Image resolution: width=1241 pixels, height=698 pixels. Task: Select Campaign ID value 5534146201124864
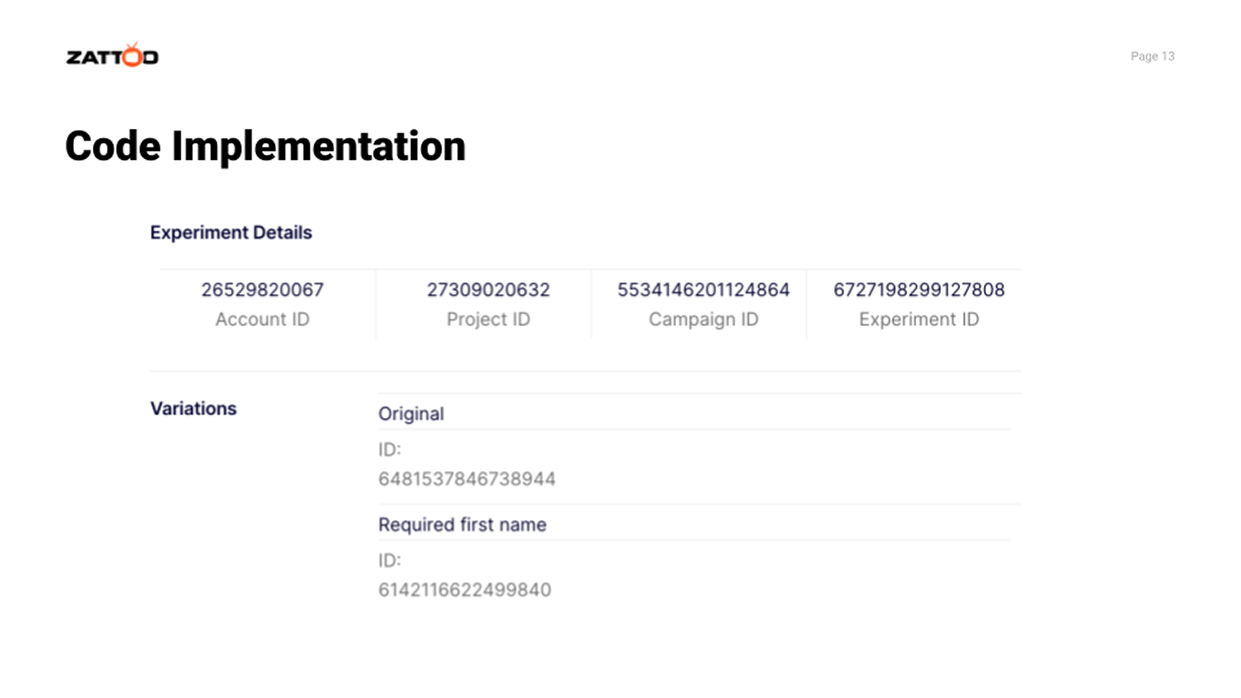pyautogui.click(x=703, y=290)
